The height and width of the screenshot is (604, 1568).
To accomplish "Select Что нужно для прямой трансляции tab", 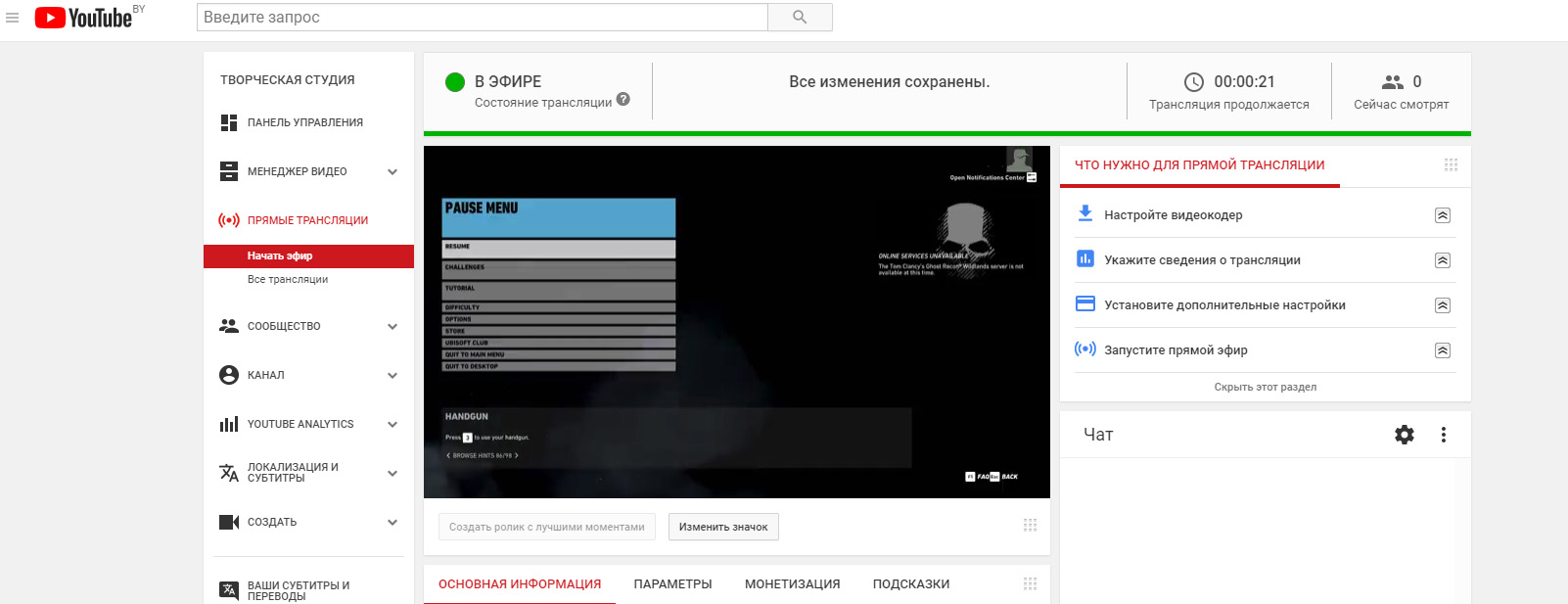I will 1200,165.
